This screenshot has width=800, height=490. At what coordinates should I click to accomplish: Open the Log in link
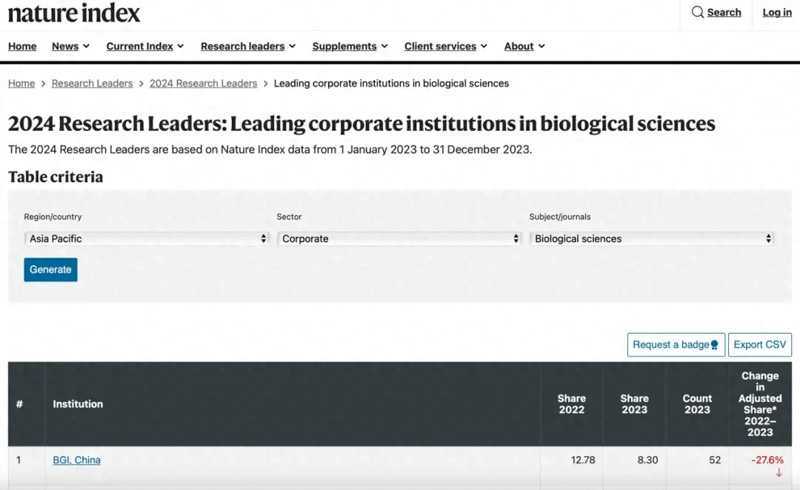[x=777, y=12]
